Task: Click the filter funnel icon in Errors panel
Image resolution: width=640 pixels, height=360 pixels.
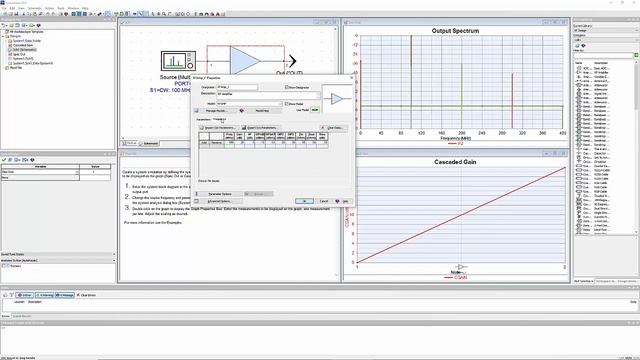Action: tap(12, 295)
